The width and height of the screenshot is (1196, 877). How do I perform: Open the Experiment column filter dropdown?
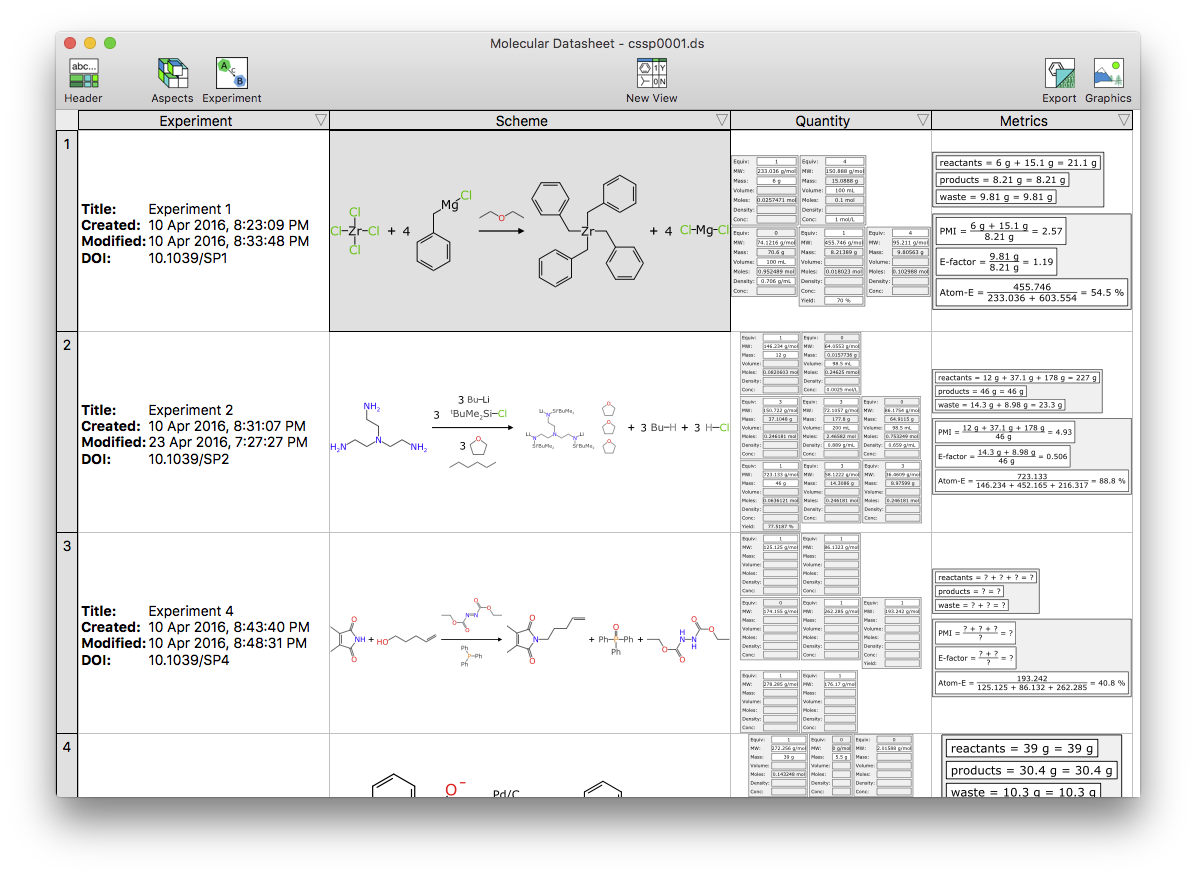pos(322,119)
